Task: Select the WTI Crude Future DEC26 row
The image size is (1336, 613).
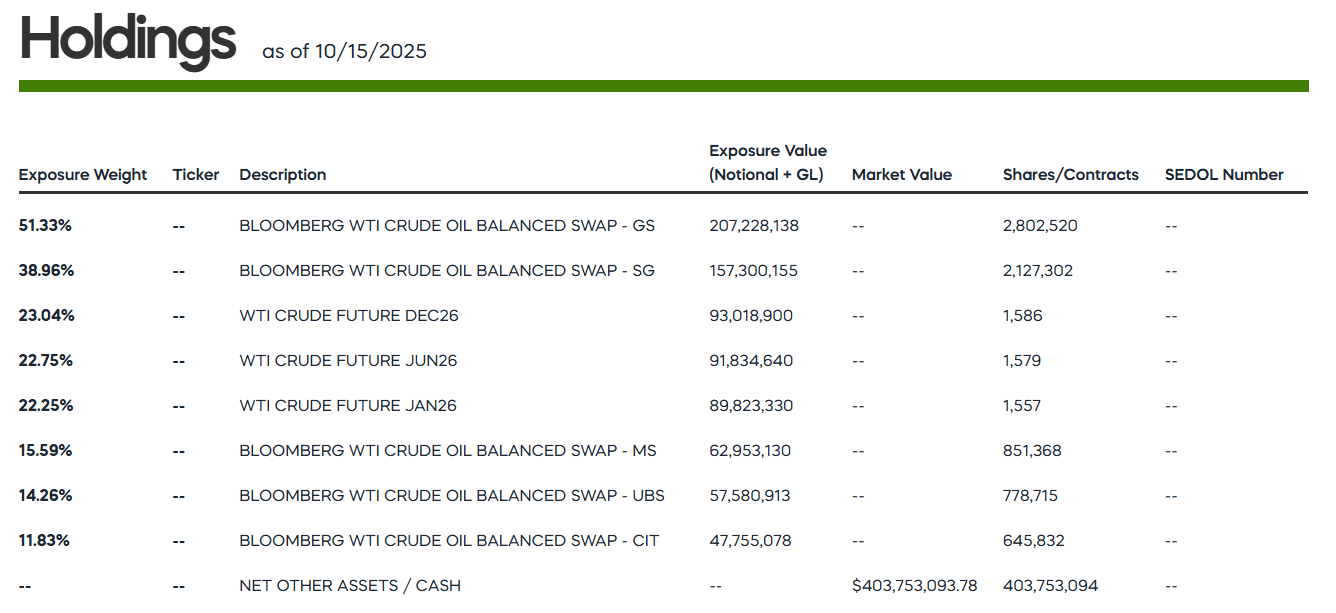Action: click(x=348, y=316)
